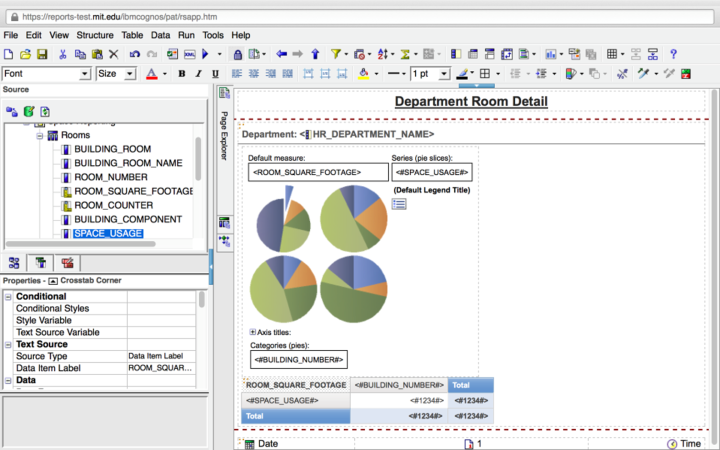720x450 pixels.
Task: Click the Cut scissors icon
Action: coord(62,54)
